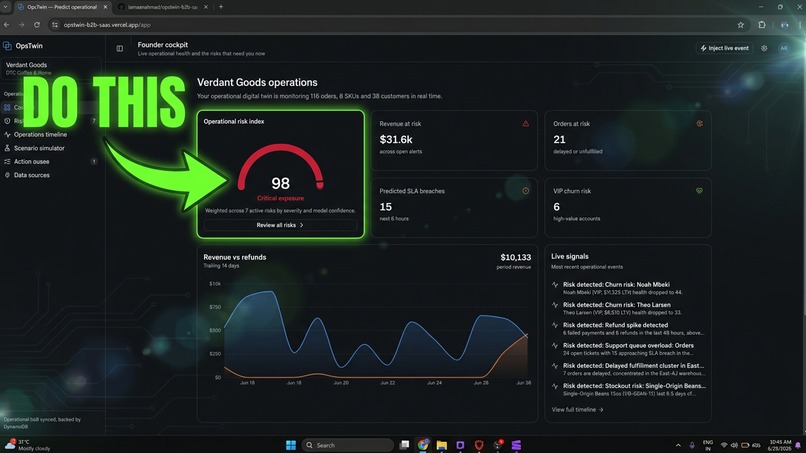Click the 21 orders at risk value
Screen dimensions: 806x453
click(559, 139)
